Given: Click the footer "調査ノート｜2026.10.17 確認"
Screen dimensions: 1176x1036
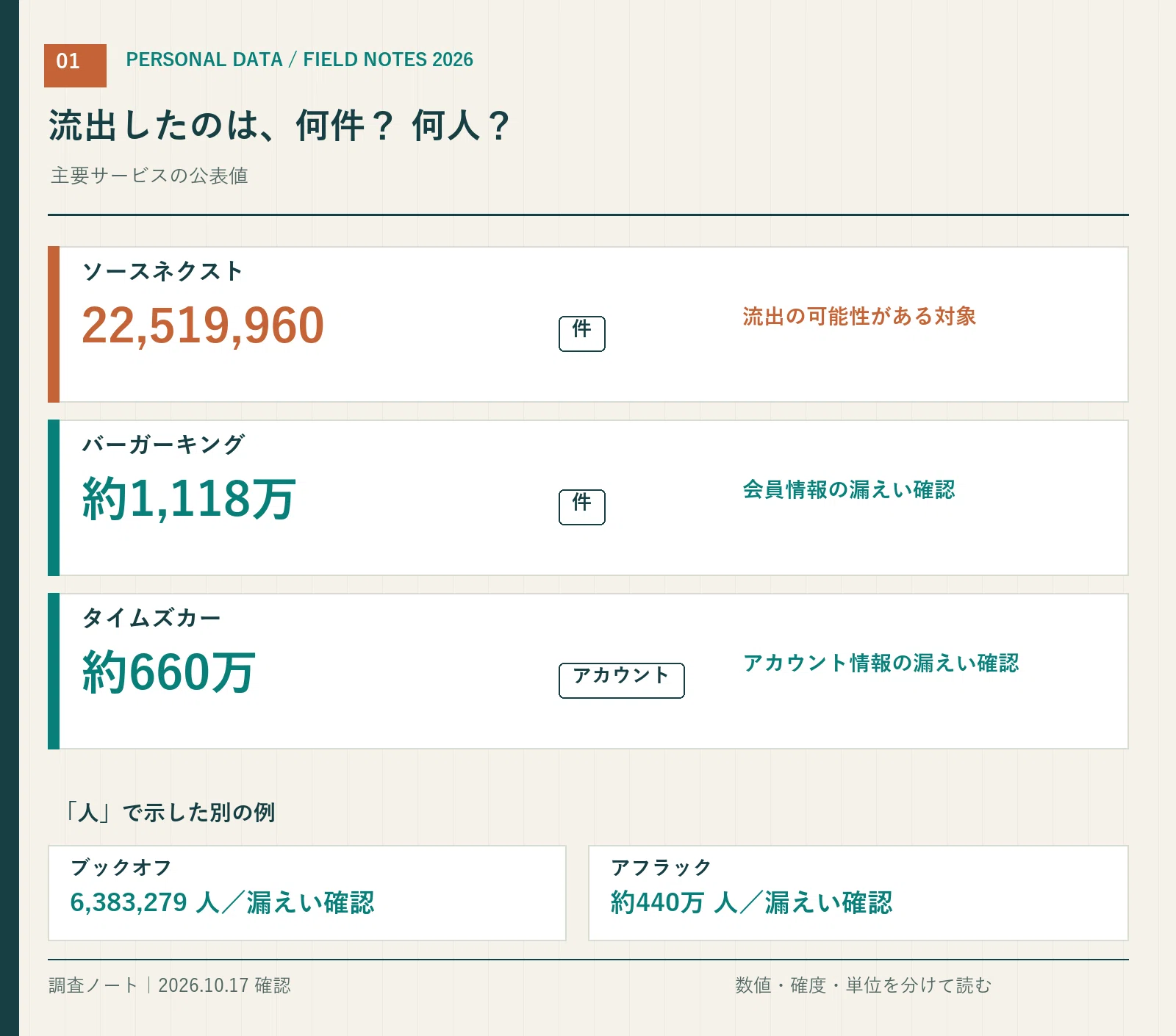Looking at the screenshot, I should click(170, 985).
